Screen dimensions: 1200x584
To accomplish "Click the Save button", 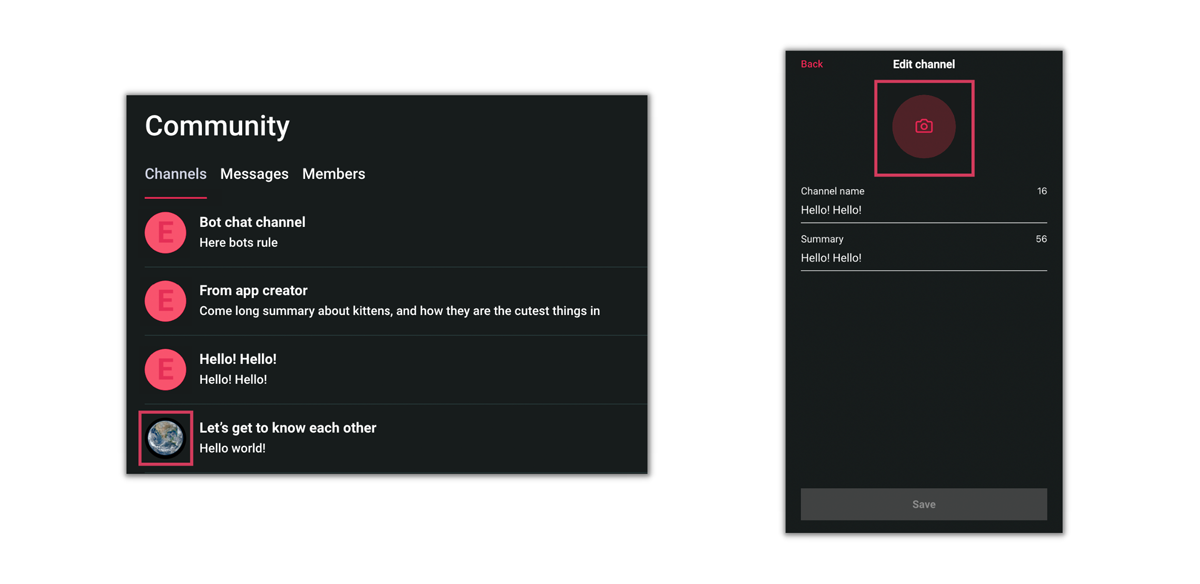I will (924, 504).
